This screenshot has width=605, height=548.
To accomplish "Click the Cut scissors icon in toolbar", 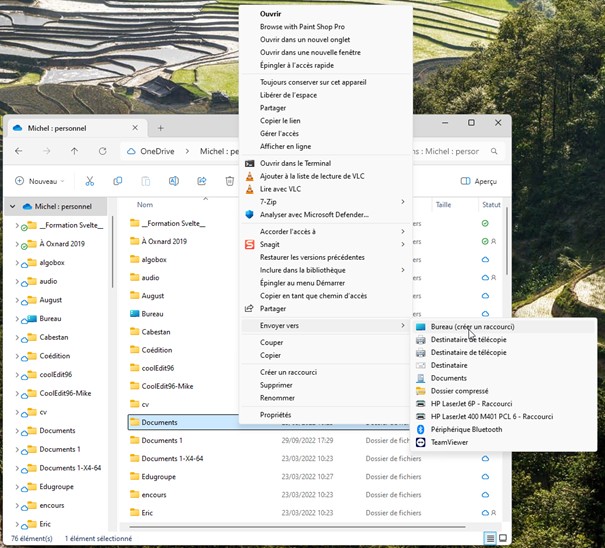I will tap(90, 181).
